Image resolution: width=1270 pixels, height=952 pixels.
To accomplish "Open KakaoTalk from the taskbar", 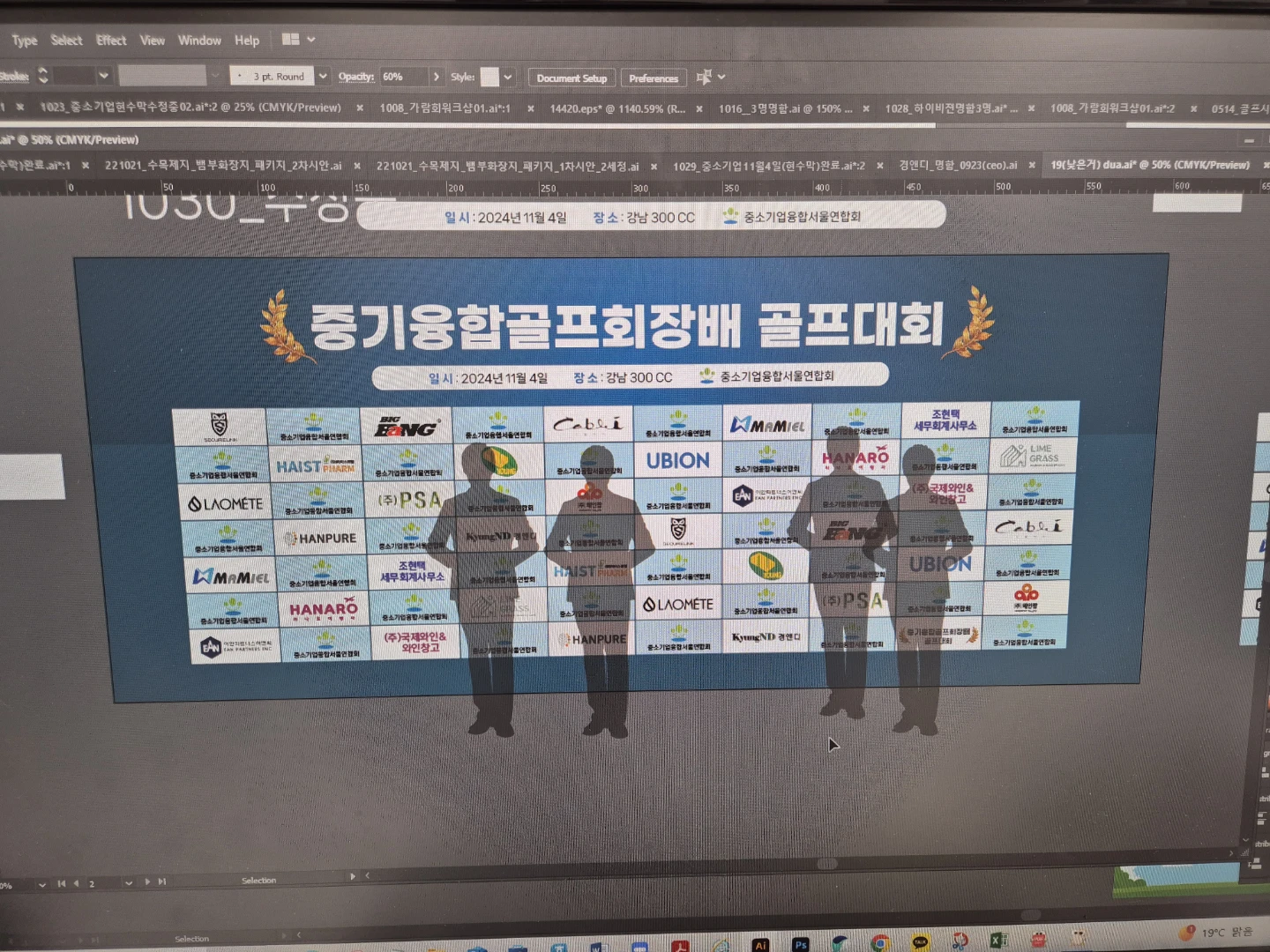I will point(921,942).
